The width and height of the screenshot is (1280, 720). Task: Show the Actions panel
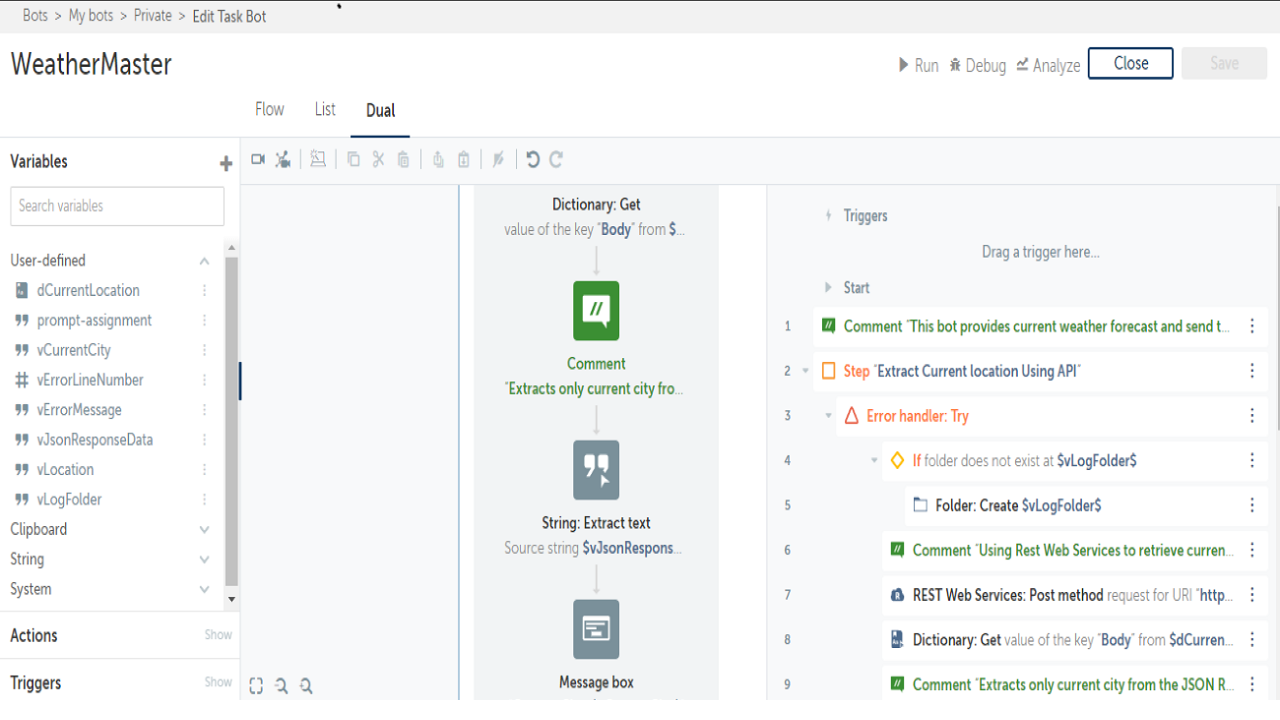coord(218,635)
